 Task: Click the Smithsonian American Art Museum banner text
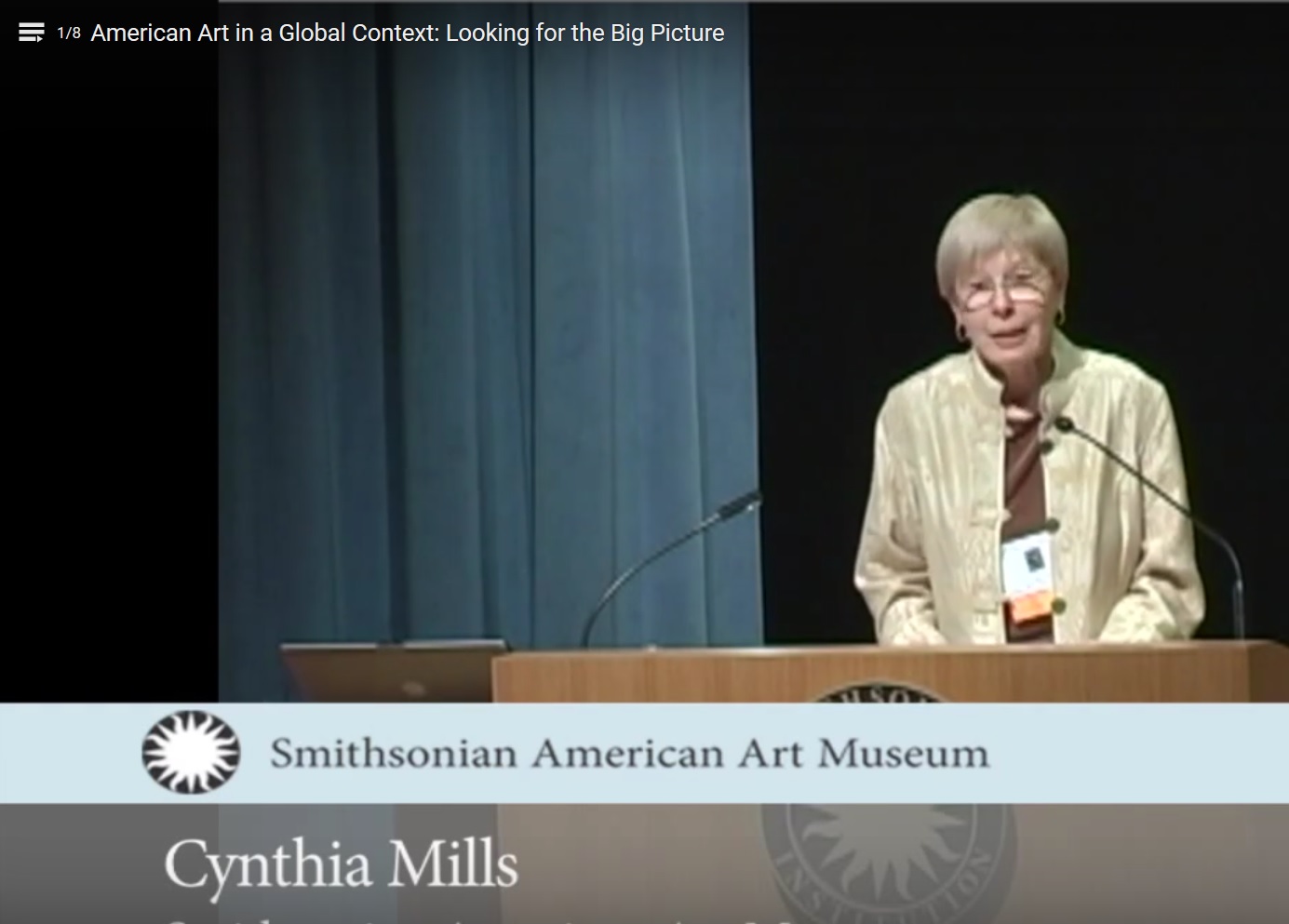coord(630,753)
